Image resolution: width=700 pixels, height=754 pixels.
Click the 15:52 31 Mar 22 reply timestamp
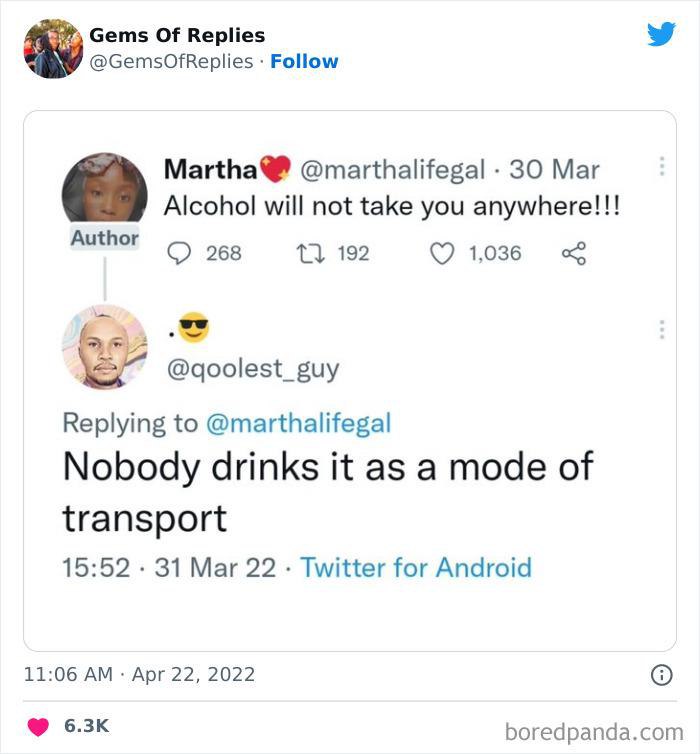coord(168,568)
